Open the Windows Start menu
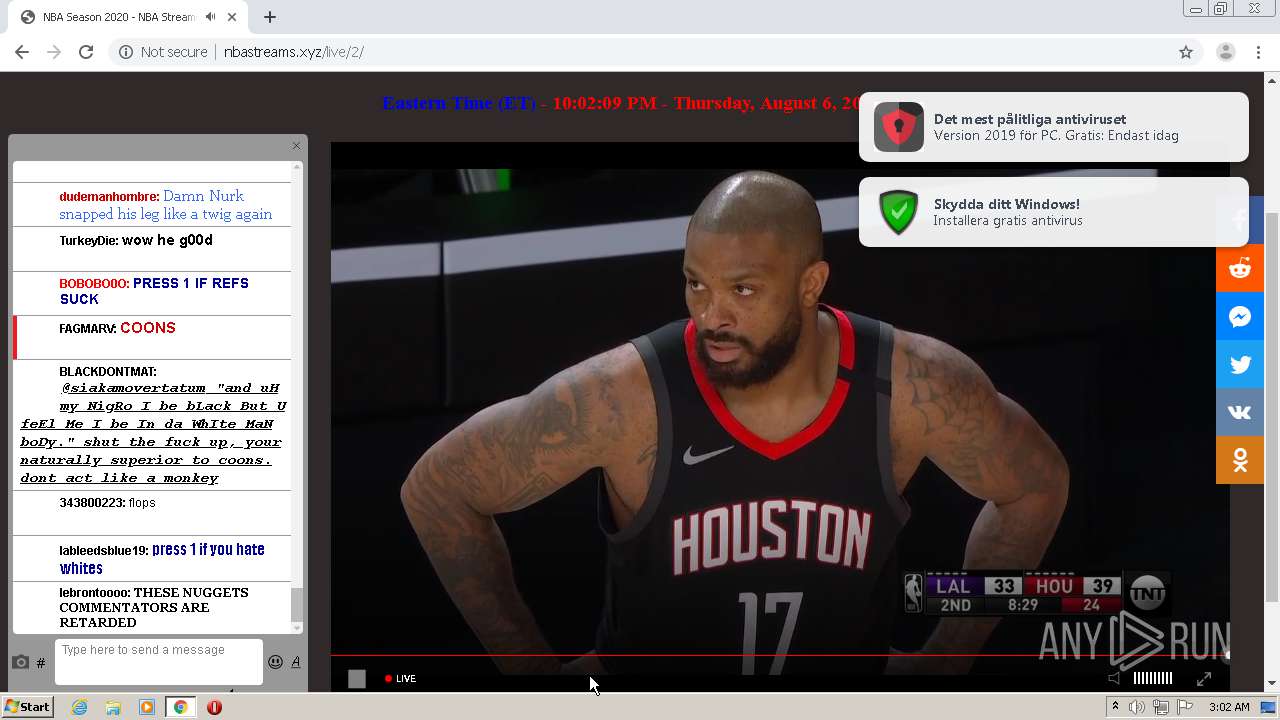Viewport: 1280px width, 720px height. tap(28, 707)
